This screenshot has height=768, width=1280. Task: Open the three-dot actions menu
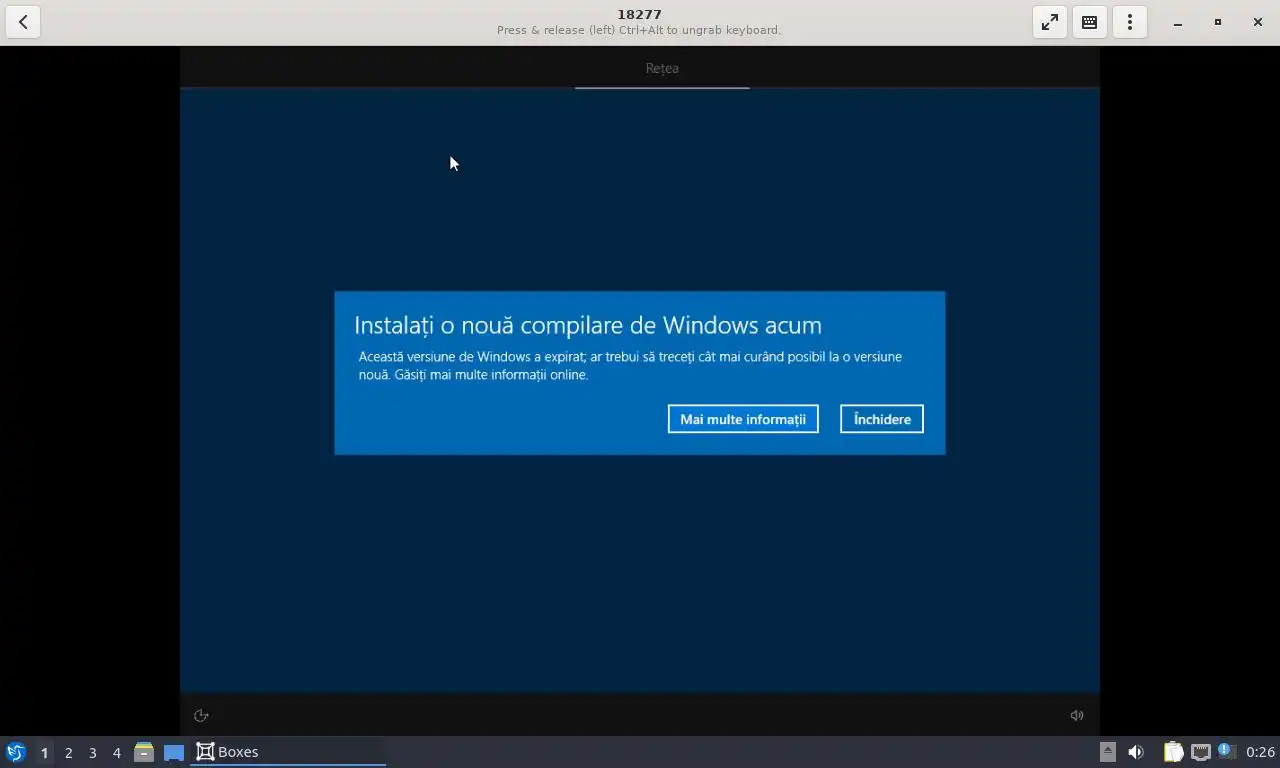[1130, 22]
